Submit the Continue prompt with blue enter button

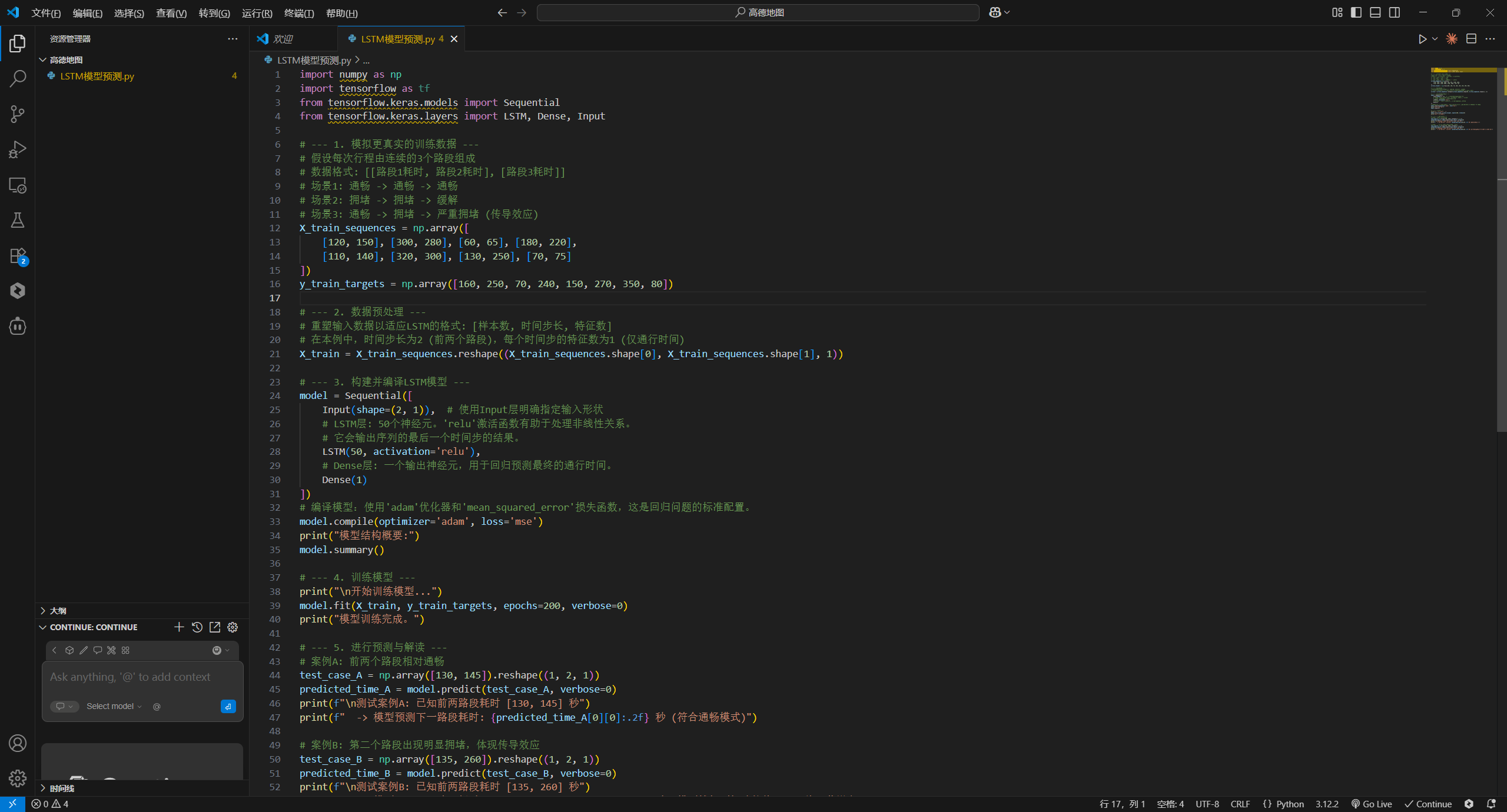[228, 706]
